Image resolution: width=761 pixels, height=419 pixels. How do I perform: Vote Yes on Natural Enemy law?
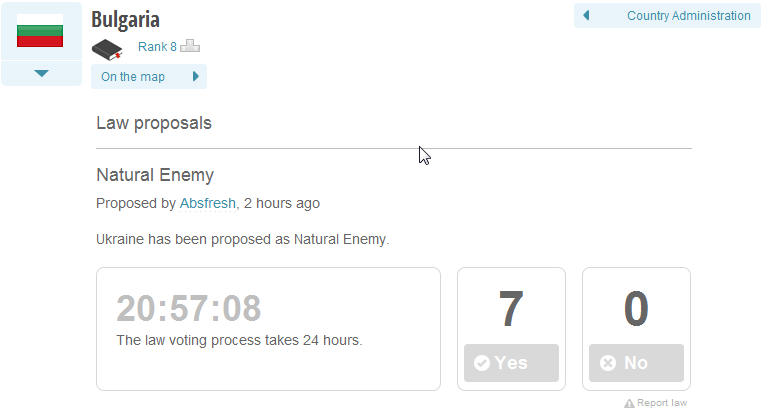pos(511,363)
